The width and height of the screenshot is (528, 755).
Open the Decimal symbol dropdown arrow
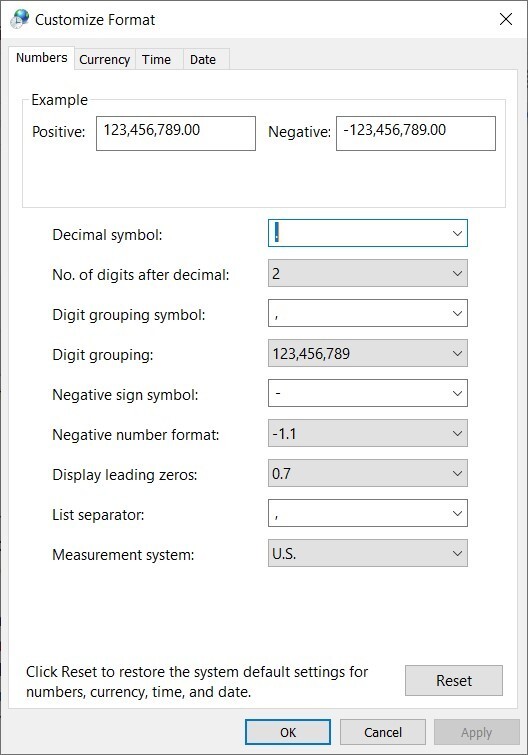coord(457,234)
